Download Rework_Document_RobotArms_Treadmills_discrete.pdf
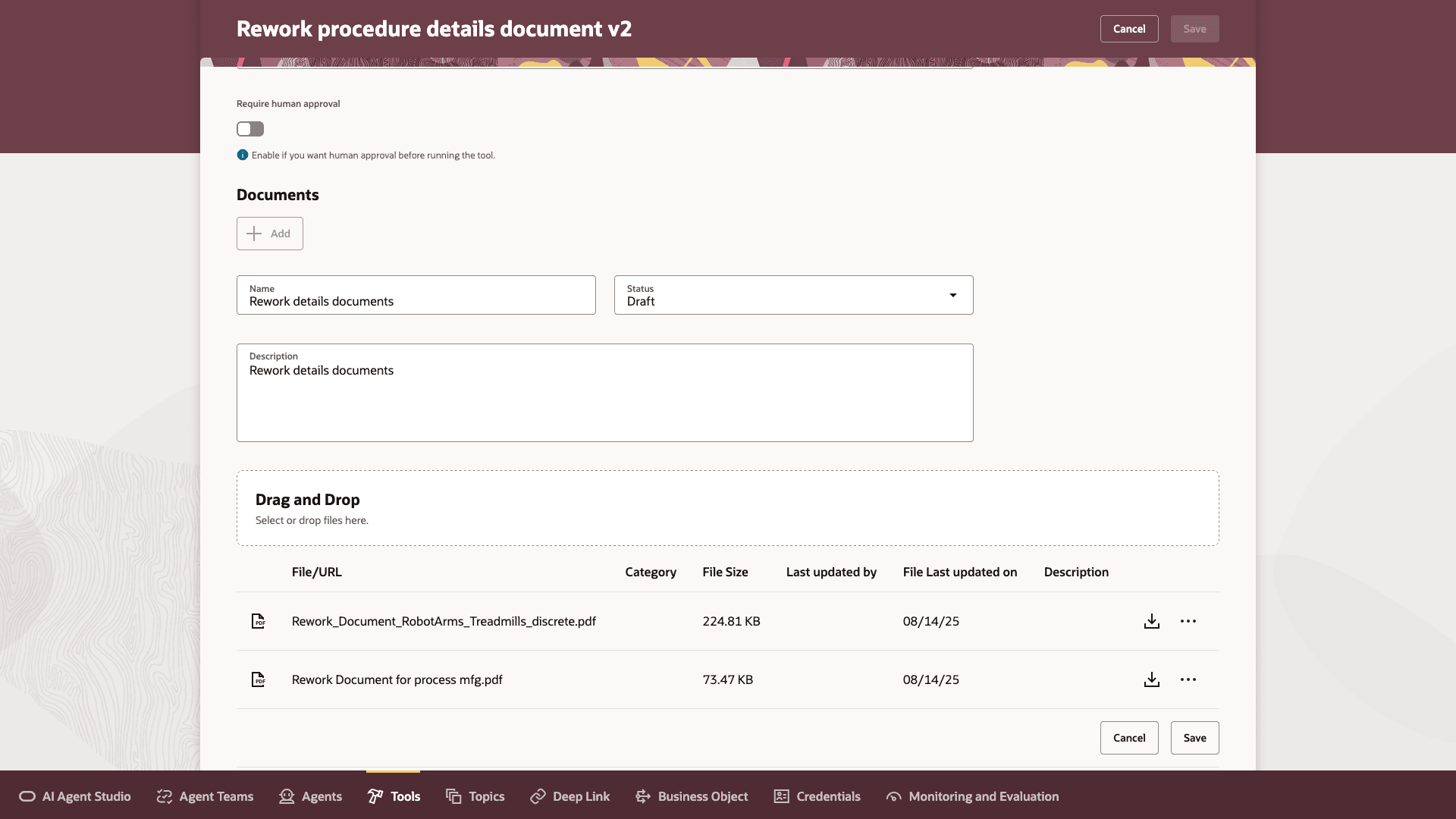The width and height of the screenshot is (1456, 819). tap(1152, 621)
